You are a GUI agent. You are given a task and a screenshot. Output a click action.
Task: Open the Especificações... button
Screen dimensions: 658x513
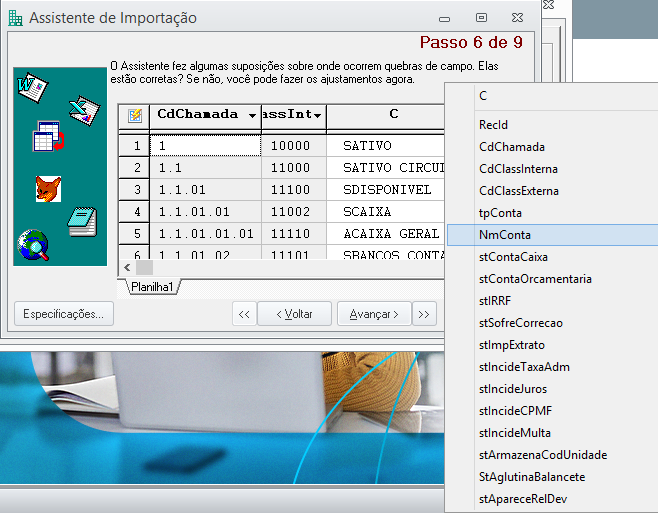64,314
